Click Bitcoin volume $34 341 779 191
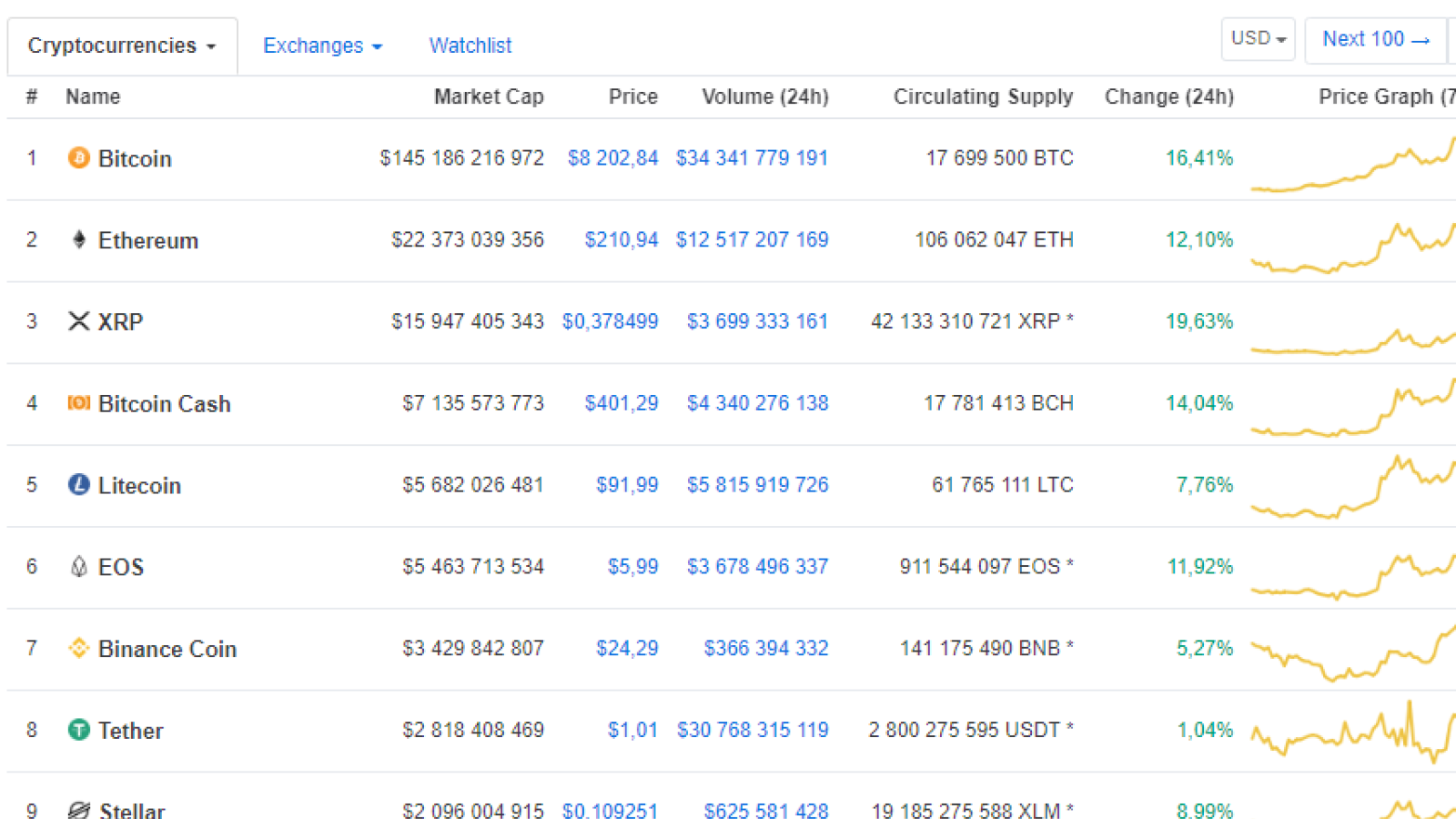The width and height of the screenshot is (1456, 819). pyautogui.click(x=752, y=158)
